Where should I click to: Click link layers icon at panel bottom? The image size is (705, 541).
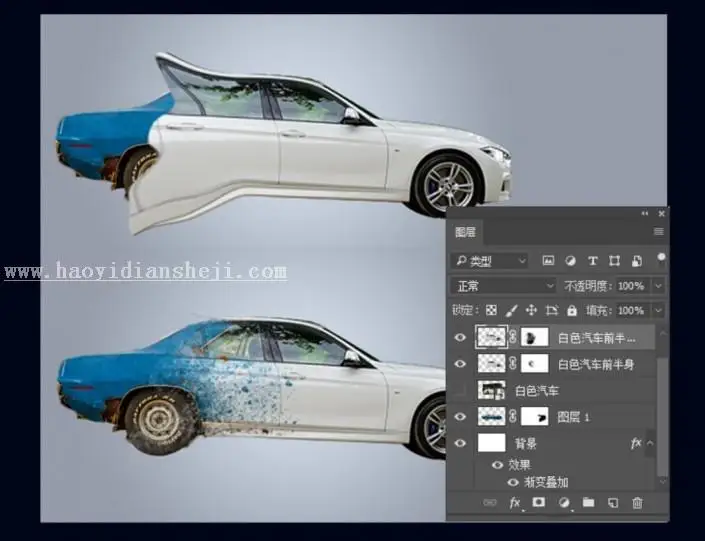click(490, 503)
